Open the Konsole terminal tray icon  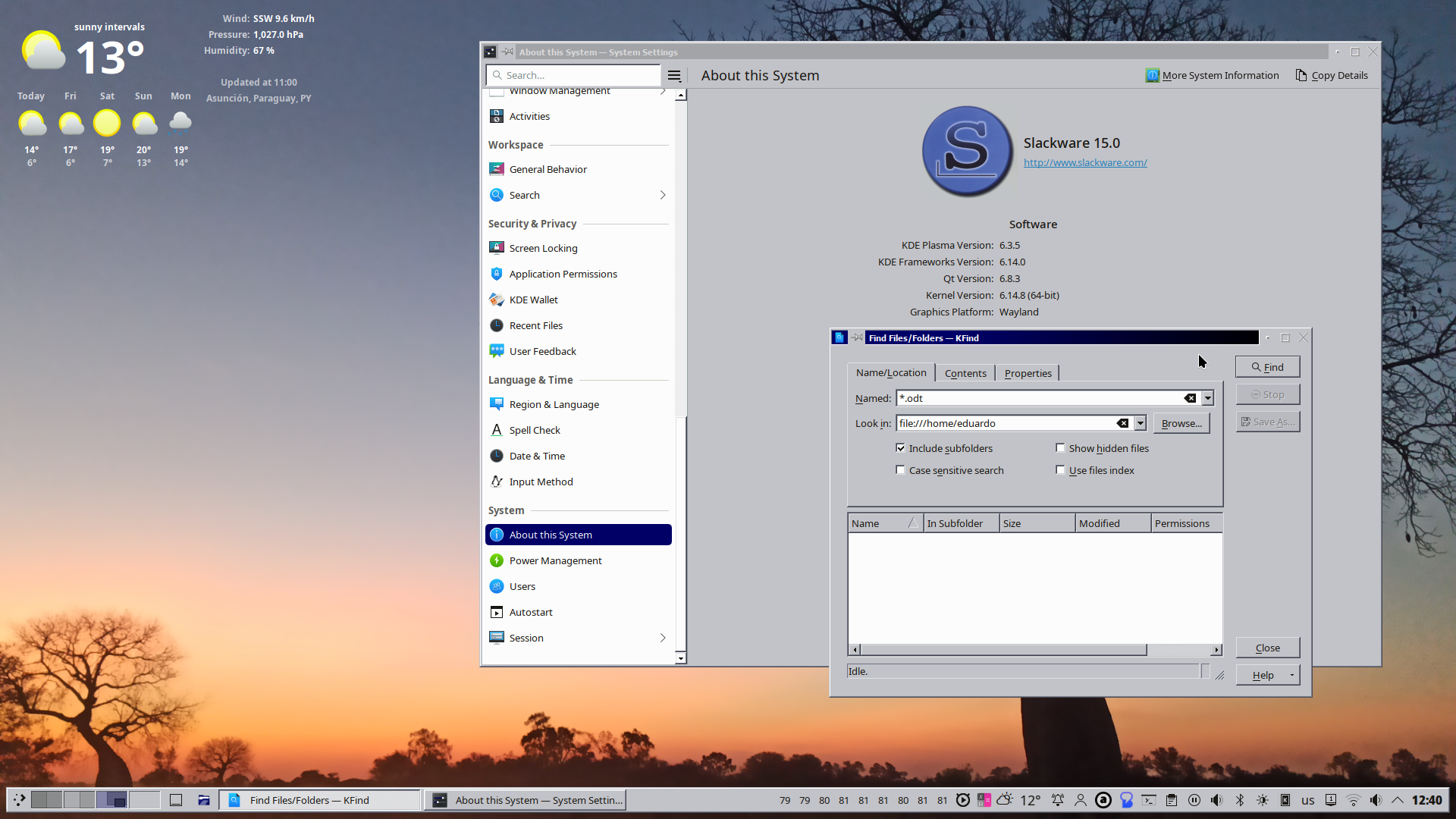(1149, 800)
